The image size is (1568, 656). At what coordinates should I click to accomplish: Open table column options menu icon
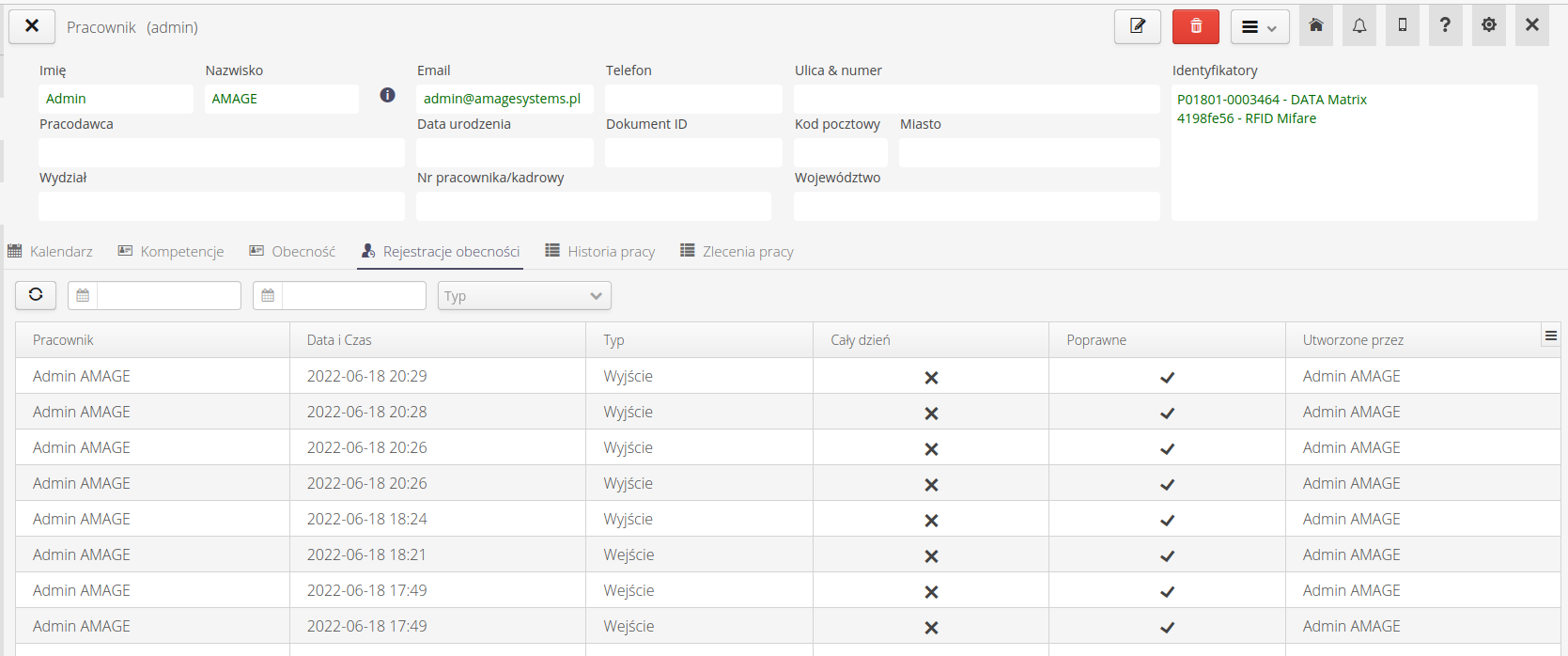[1550, 336]
